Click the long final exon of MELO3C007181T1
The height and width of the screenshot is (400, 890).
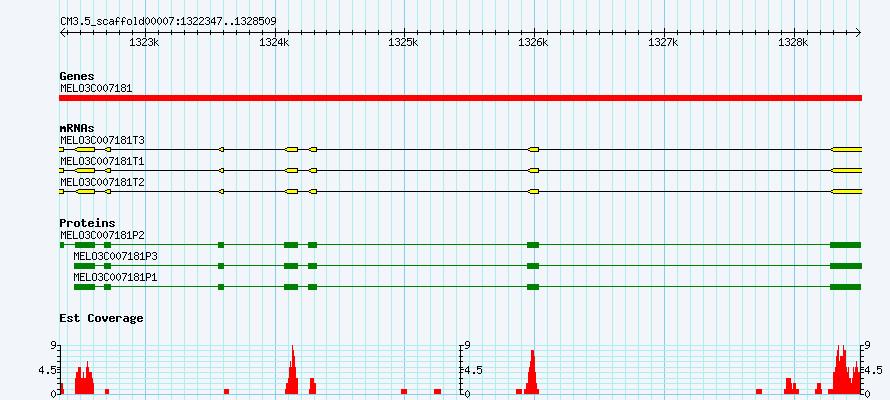[x=846, y=170]
